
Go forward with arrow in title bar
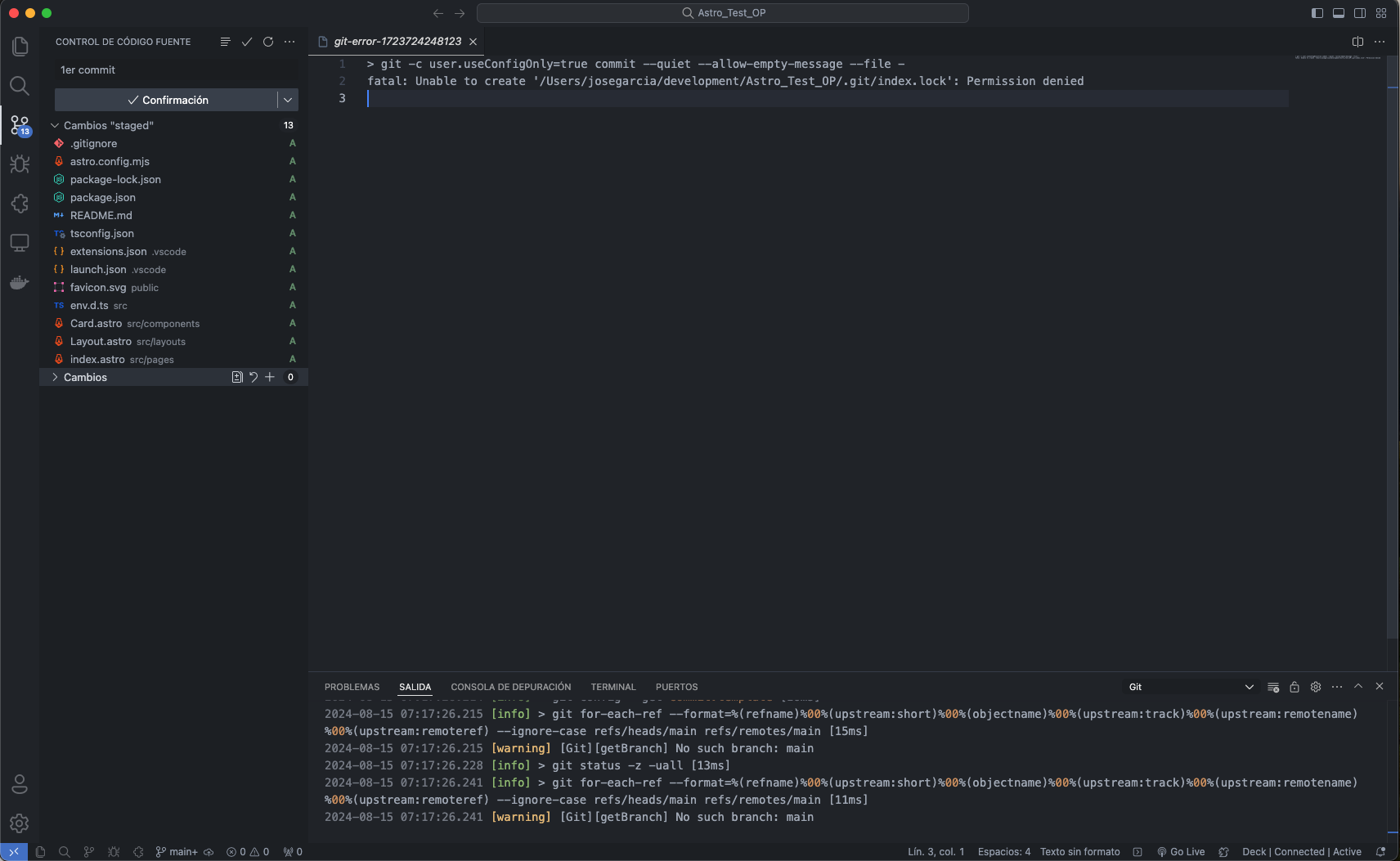[460, 13]
